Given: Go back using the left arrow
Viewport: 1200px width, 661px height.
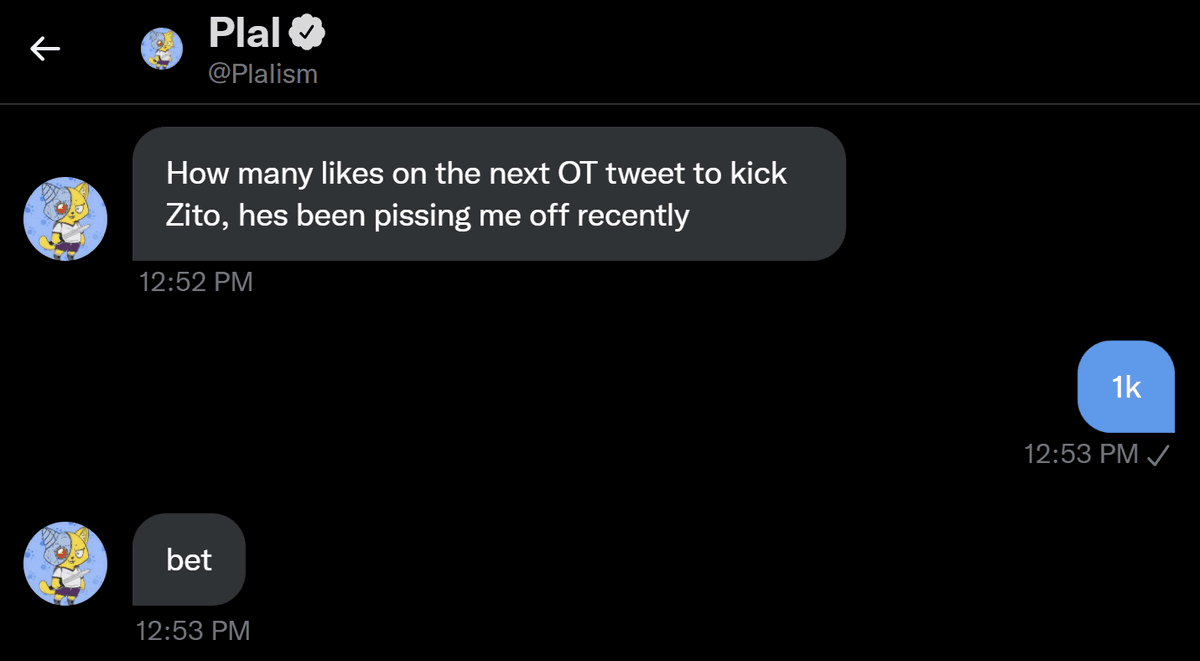Looking at the screenshot, I should tap(45, 48).
